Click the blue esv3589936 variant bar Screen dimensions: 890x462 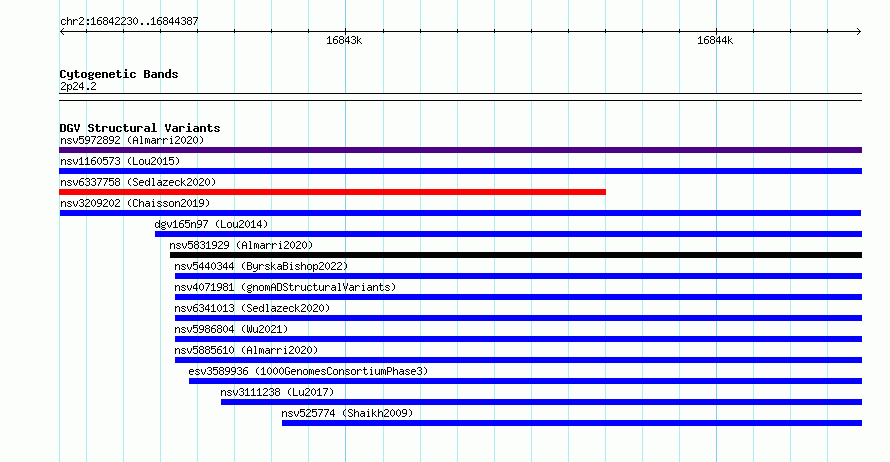point(526,381)
